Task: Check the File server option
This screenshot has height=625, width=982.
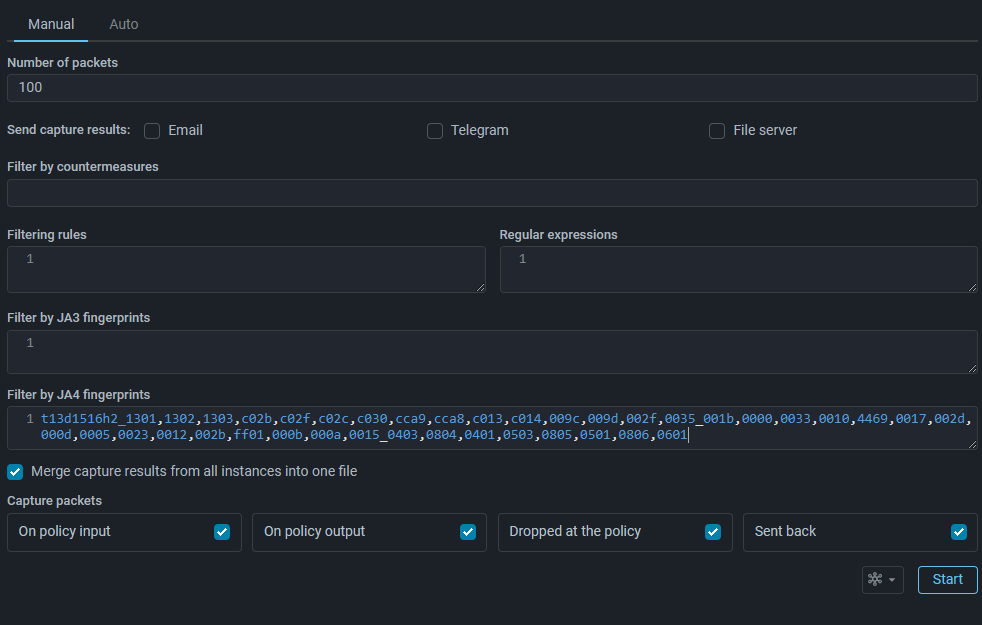Action: (717, 131)
